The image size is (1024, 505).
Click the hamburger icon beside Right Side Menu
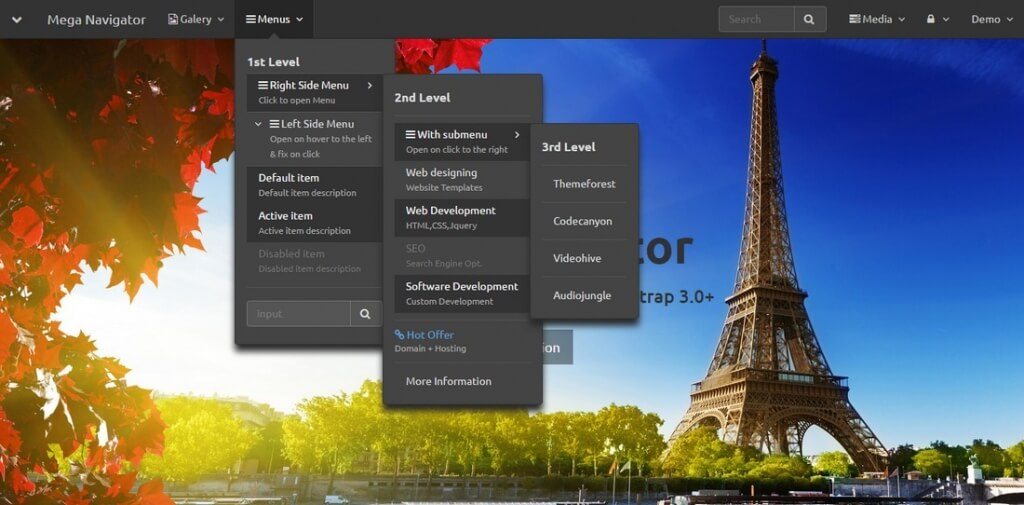pyautogui.click(x=263, y=86)
